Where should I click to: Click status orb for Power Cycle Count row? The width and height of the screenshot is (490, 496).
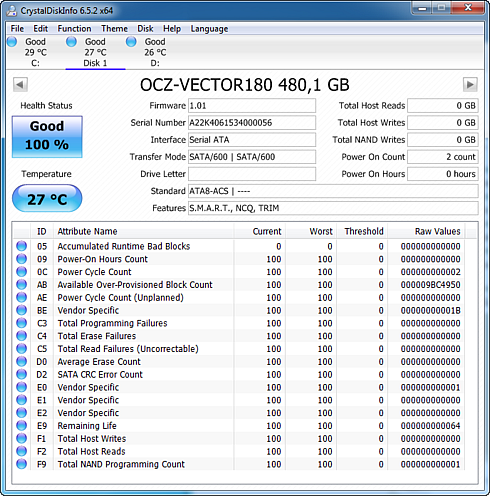22,272
